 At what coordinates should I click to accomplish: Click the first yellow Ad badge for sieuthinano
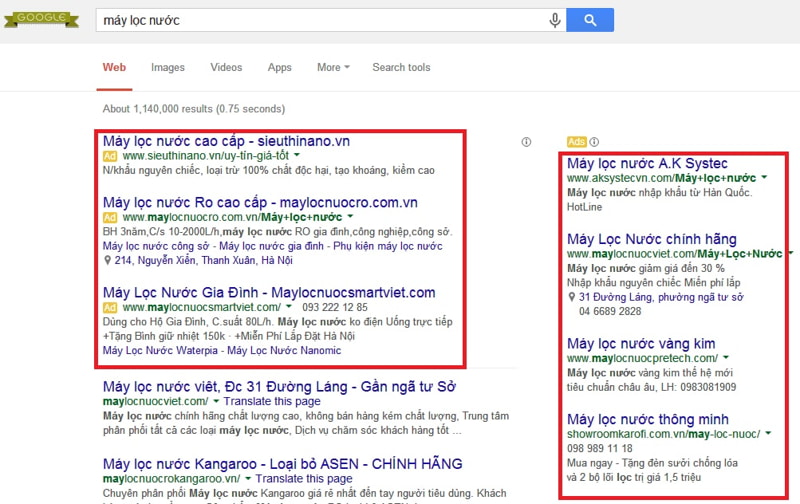[110, 157]
